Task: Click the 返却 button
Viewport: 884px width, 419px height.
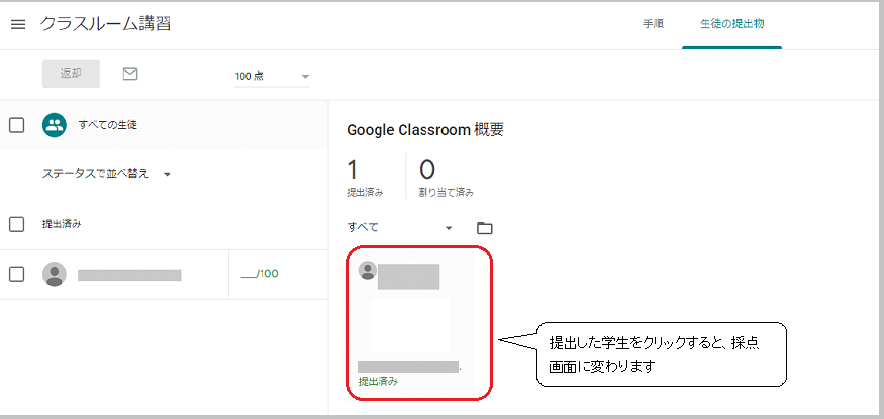Action: pos(71,74)
